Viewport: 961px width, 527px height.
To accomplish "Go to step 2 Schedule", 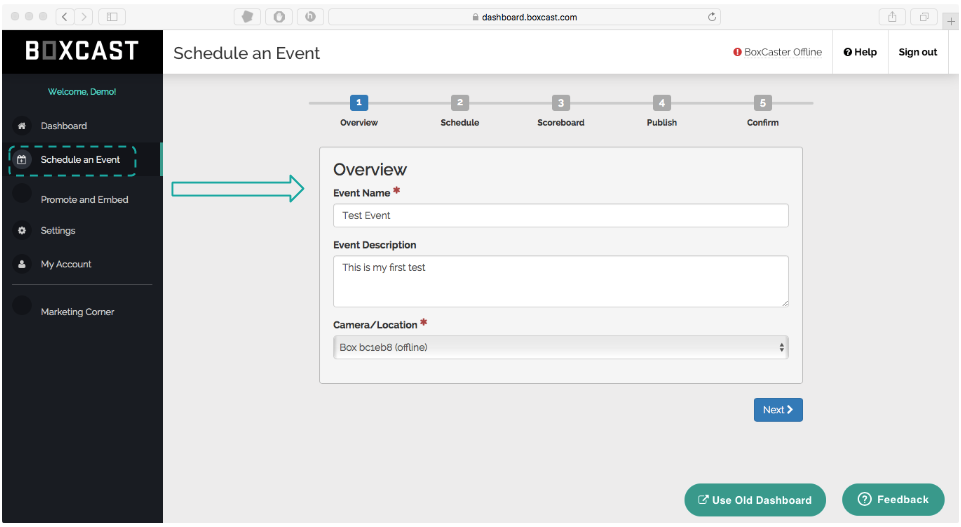I will (x=459, y=103).
